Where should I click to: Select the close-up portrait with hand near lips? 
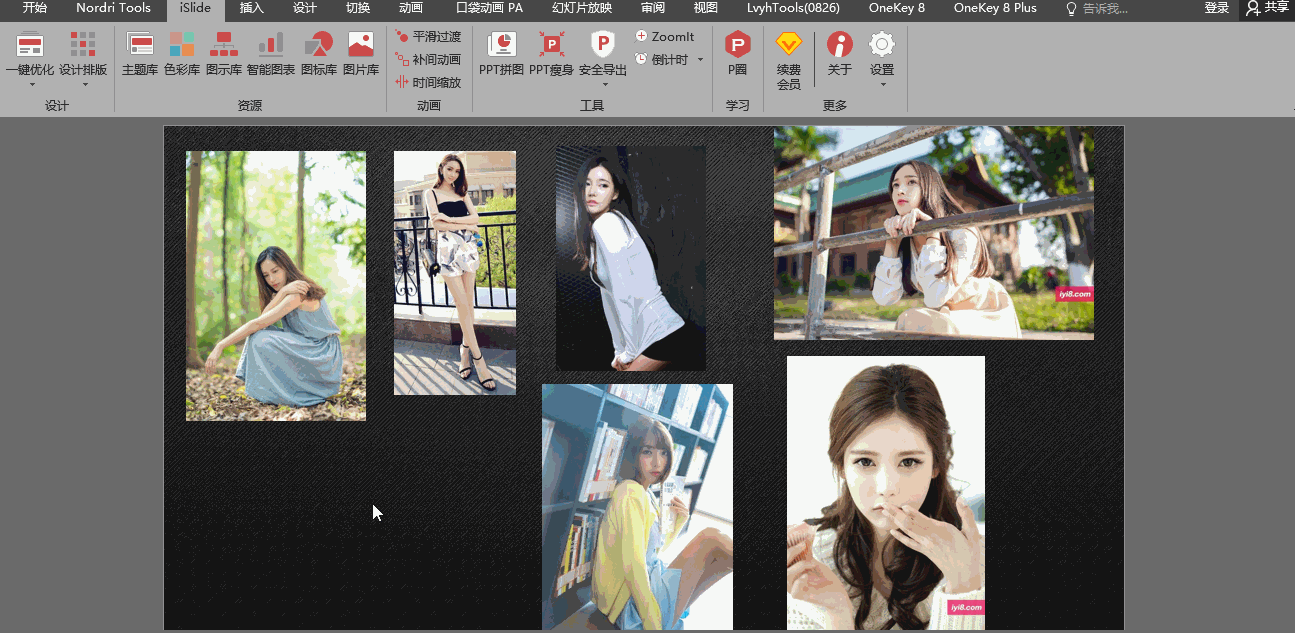(886, 493)
